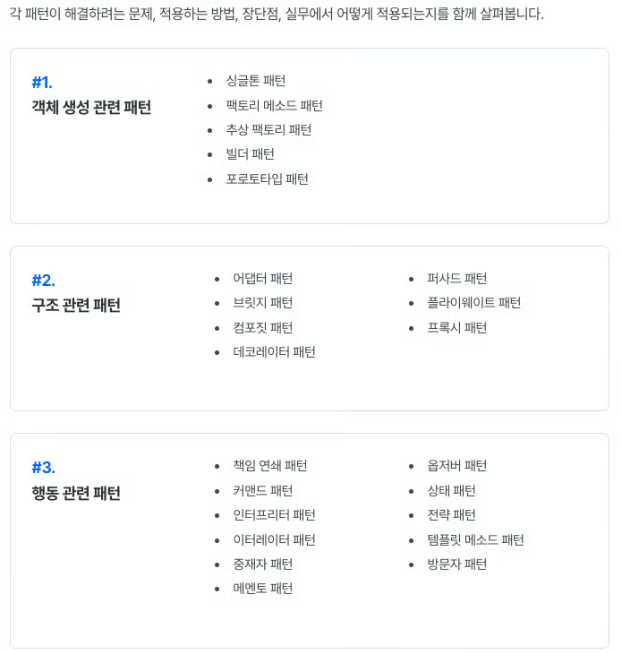This screenshot has width=622, height=652.
Task: Click the 어댑터 패턴 link
Action: pyautogui.click(x=262, y=278)
